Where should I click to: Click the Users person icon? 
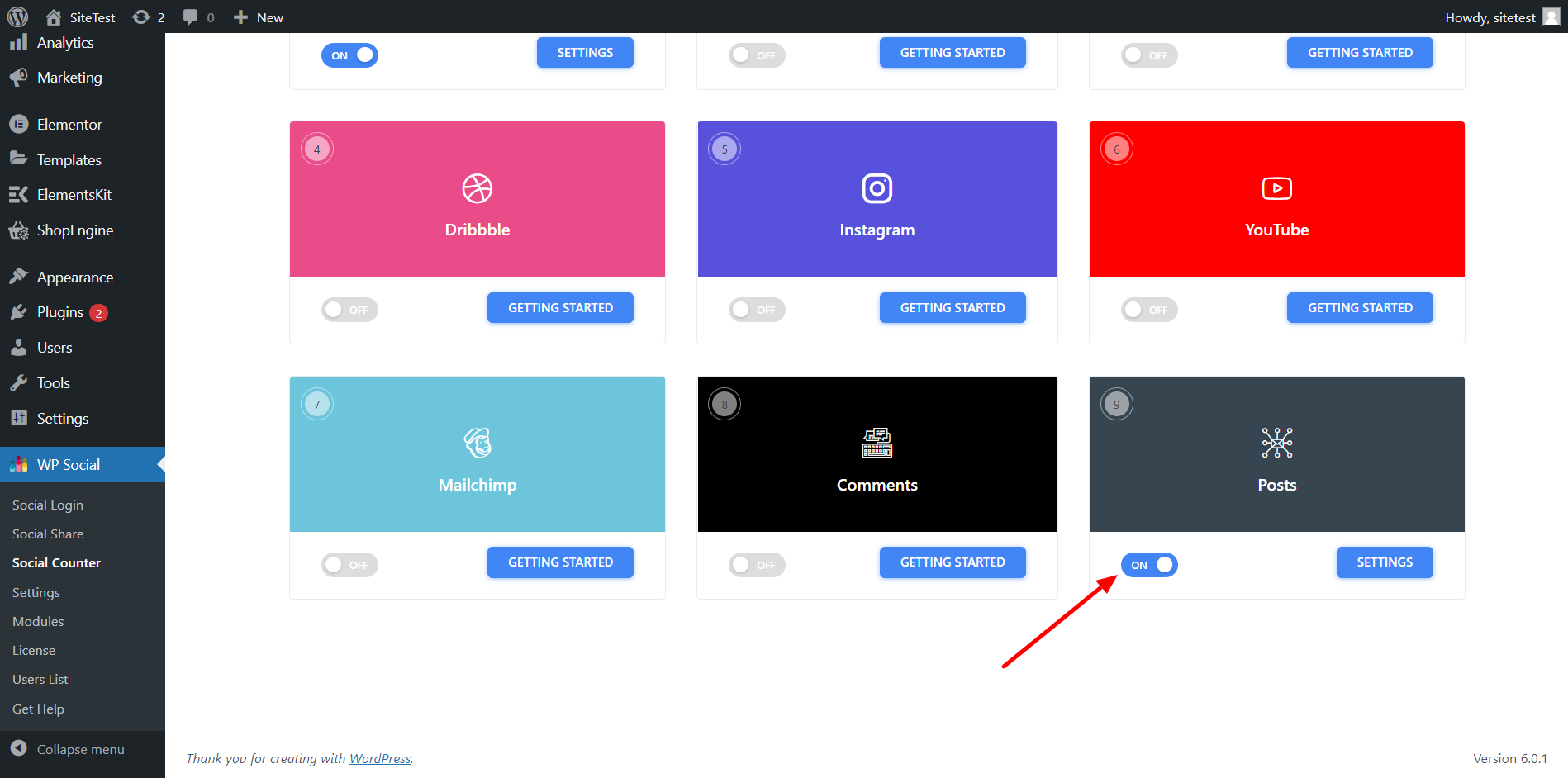pos(18,348)
